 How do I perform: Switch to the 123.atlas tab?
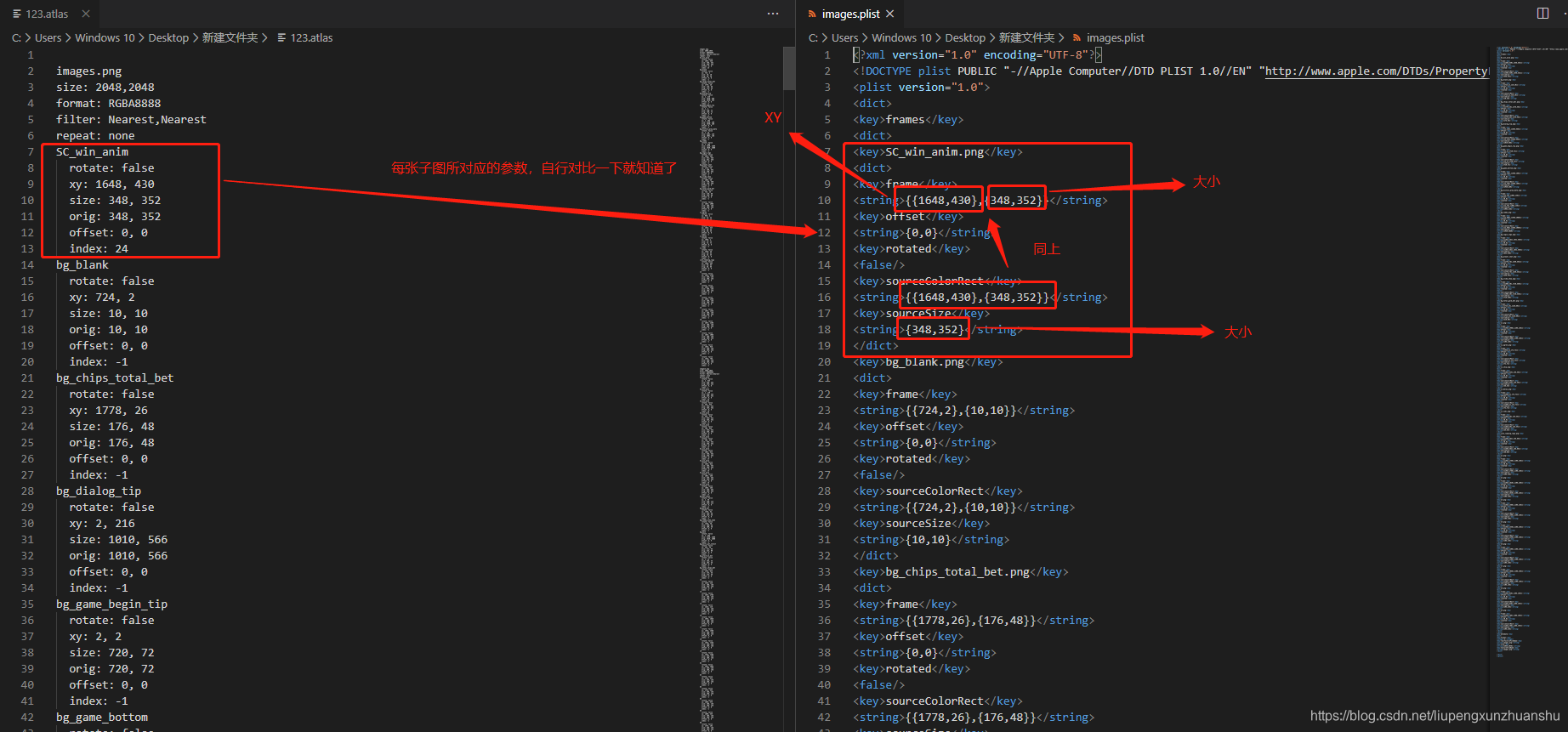[47, 14]
